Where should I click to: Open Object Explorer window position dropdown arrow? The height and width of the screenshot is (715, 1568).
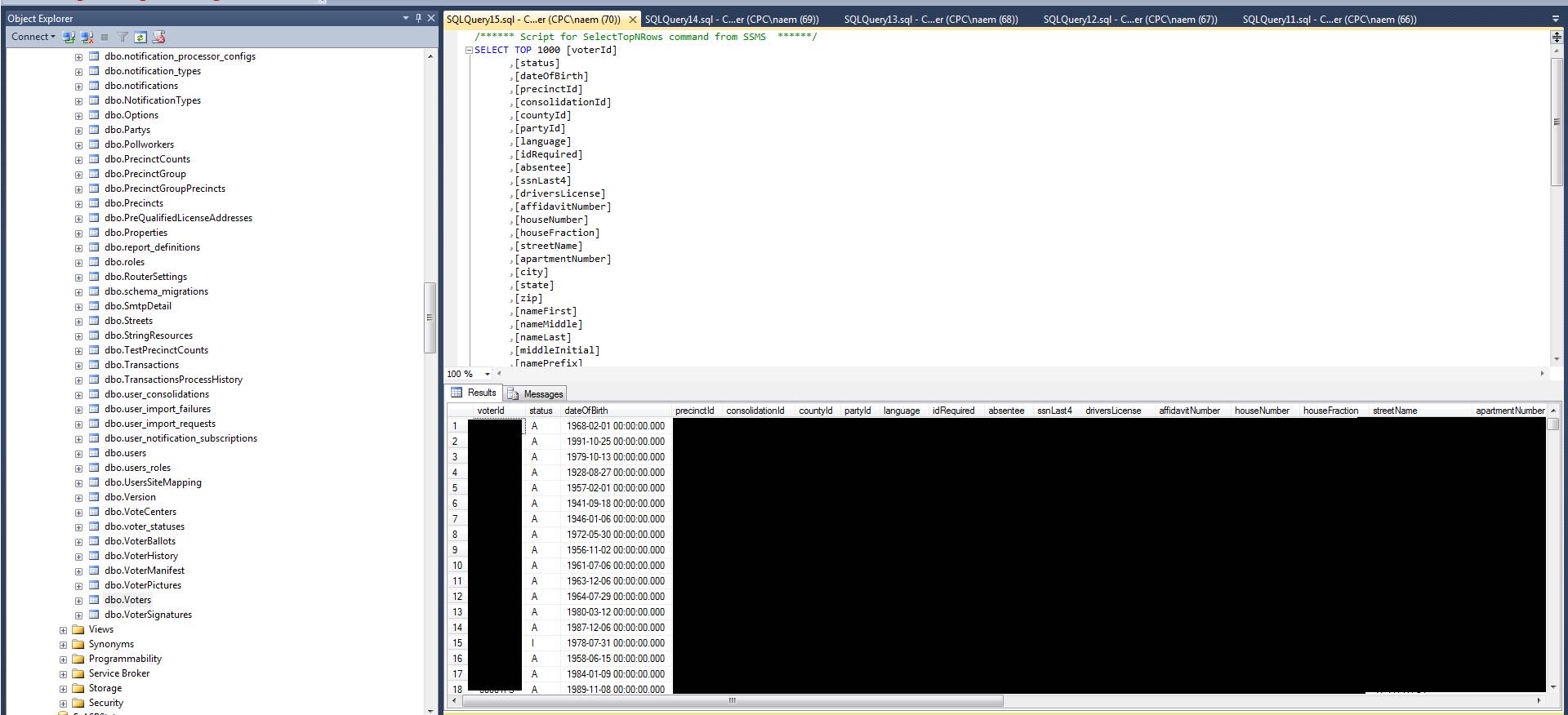coord(406,18)
